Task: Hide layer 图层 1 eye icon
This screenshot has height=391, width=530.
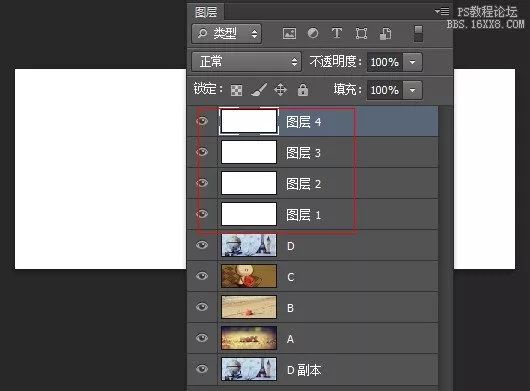Action: [202, 214]
